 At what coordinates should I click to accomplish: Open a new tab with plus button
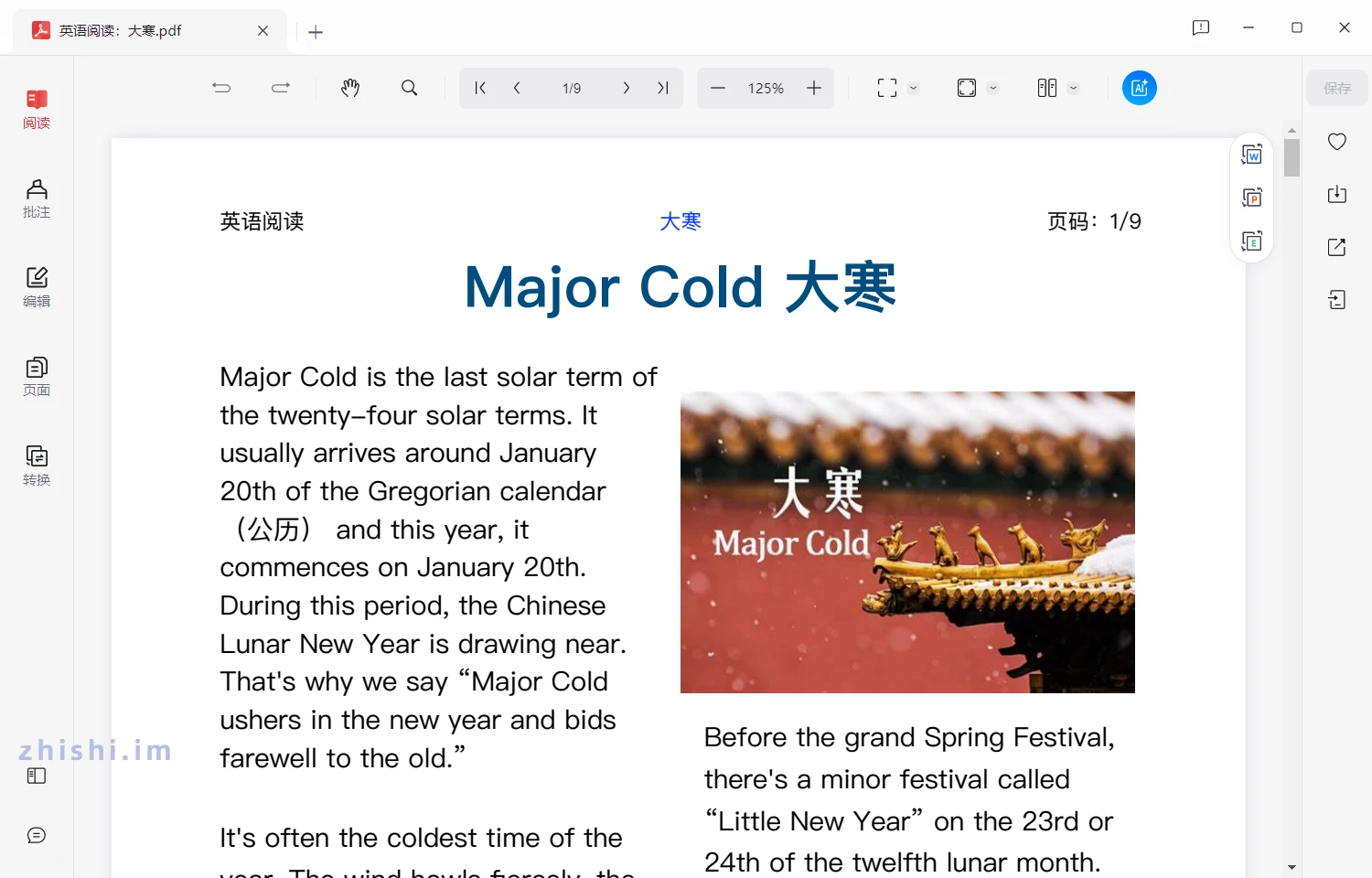[316, 32]
